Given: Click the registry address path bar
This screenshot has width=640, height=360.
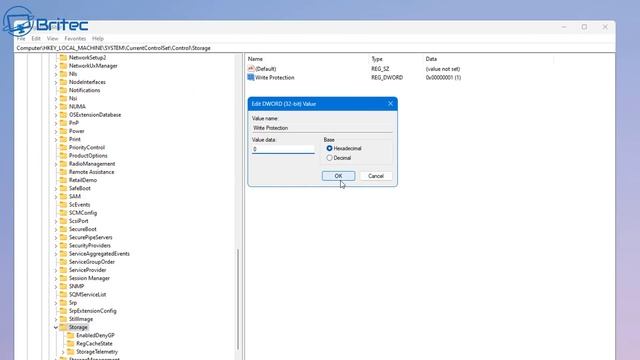Looking at the screenshot, I should tap(315, 48).
